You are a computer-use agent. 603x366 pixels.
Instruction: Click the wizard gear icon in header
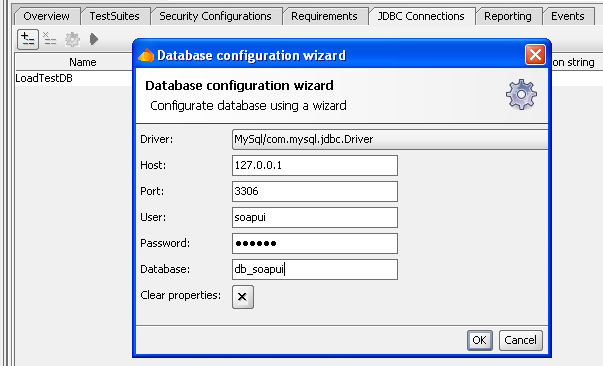click(x=521, y=95)
